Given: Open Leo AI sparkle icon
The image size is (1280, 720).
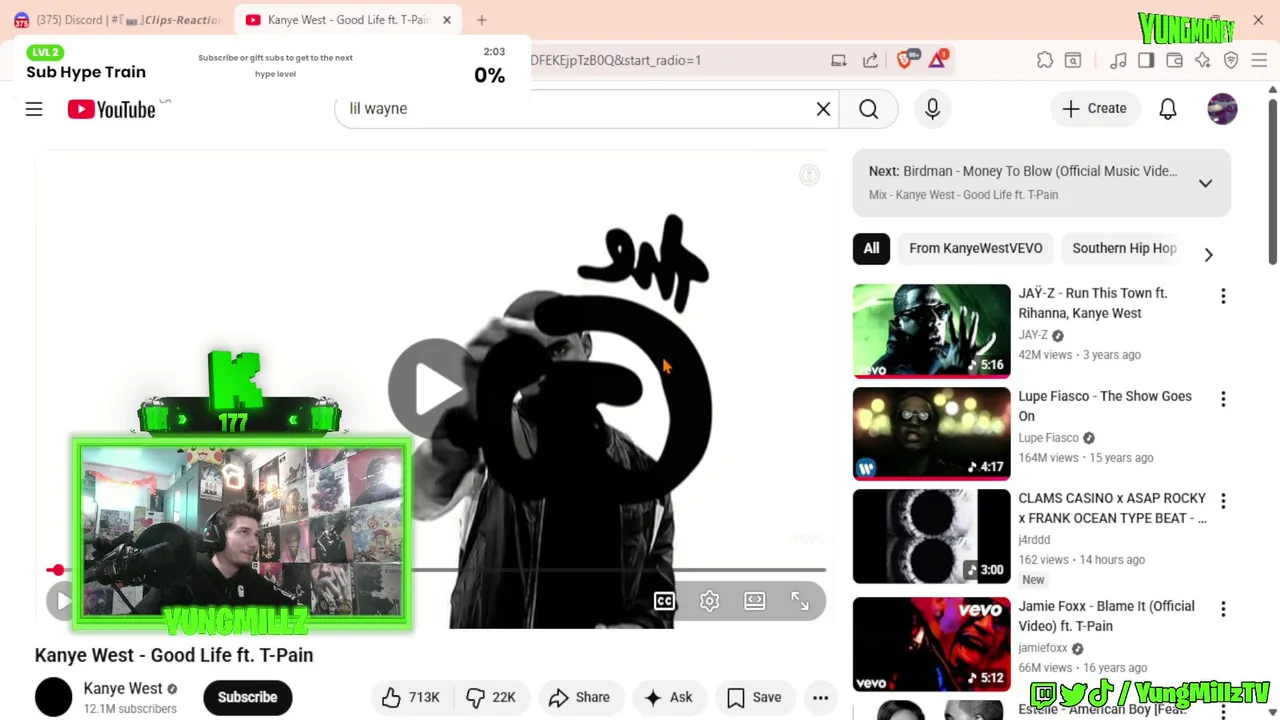Looking at the screenshot, I should tap(1202, 60).
